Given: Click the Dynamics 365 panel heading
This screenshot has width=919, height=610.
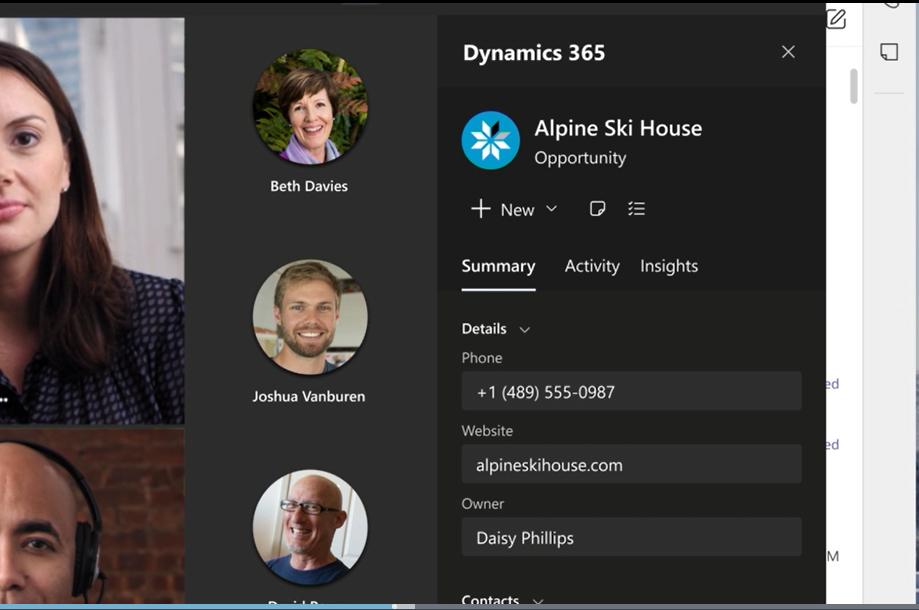Looking at the screenshot, I should (x=534, y=53).
